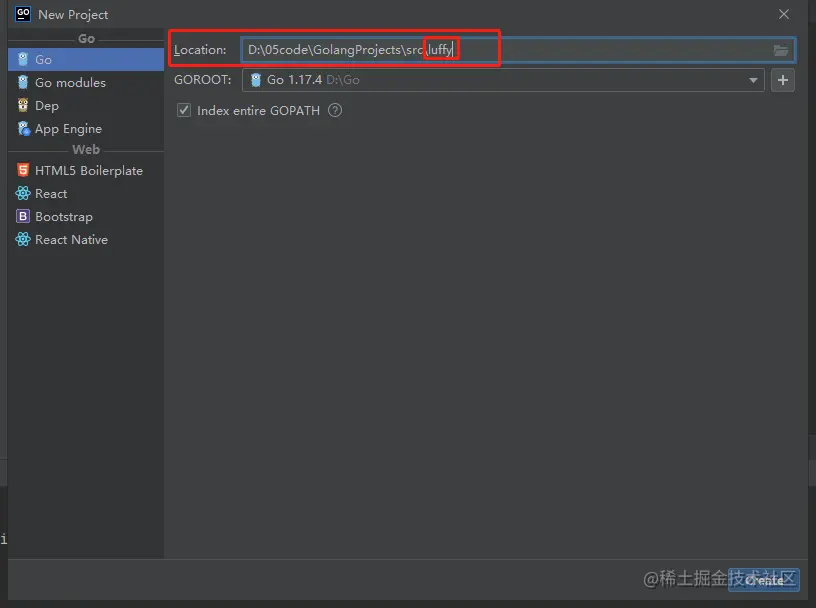Choose React Native project template
This screenshot has height=608, width=816.
tap(86, 239)
